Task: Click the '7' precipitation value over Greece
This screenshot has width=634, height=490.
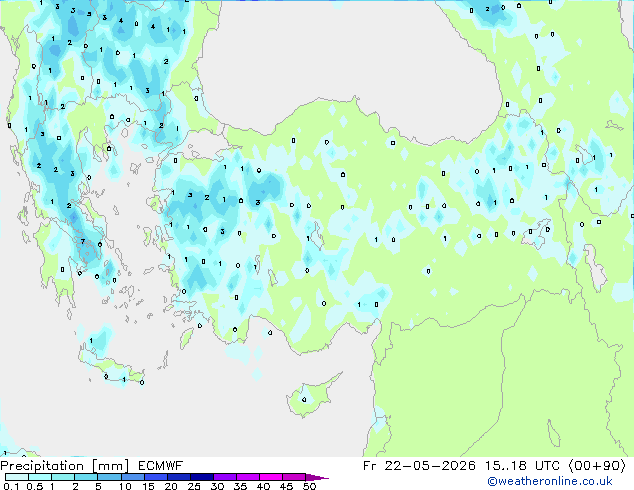Action: [82, 242]
